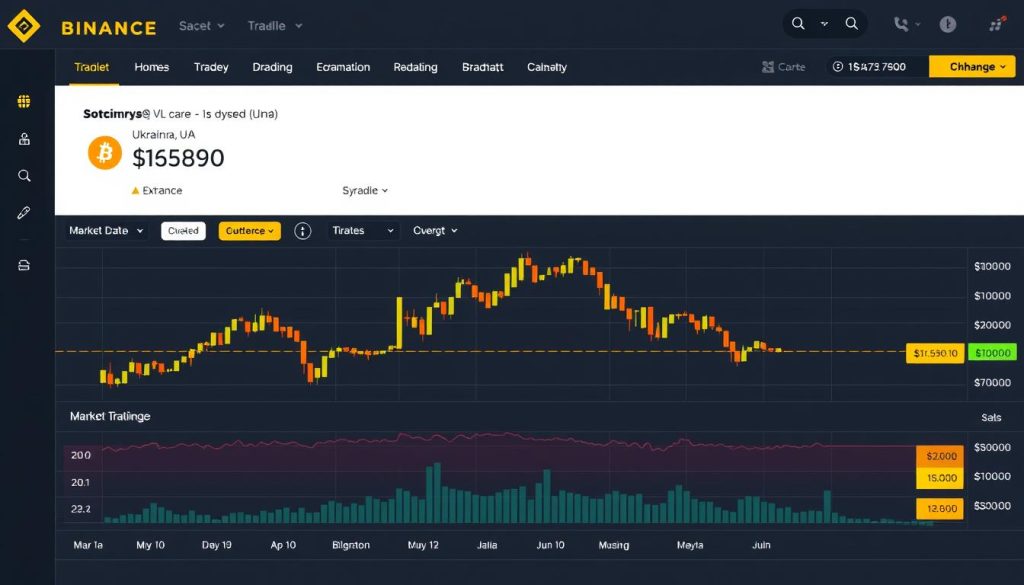Click the magnifier icon in left sidebar
The width and height of the screenshot is (1024, 585).
[24, 176]
